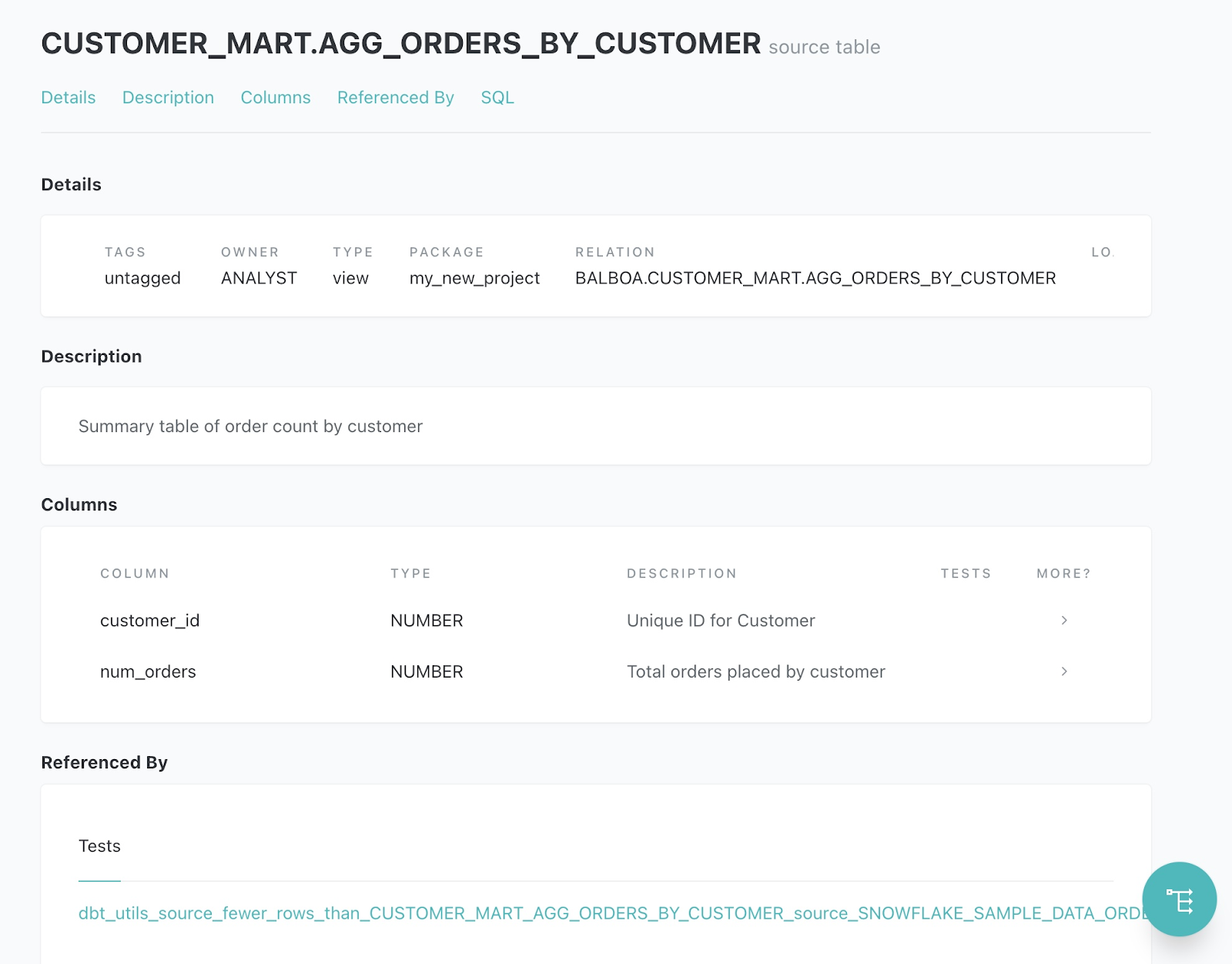The width and height of the screenshot is (1232, 964).
Task: Jump to the Description section link
Action: (x=168, y=98)
